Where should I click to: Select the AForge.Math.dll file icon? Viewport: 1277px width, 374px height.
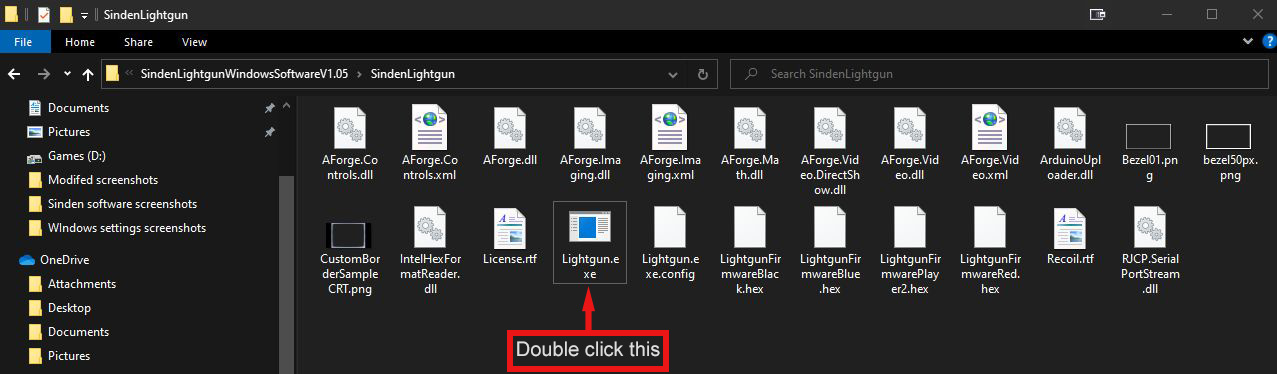[x=749, y=127]
